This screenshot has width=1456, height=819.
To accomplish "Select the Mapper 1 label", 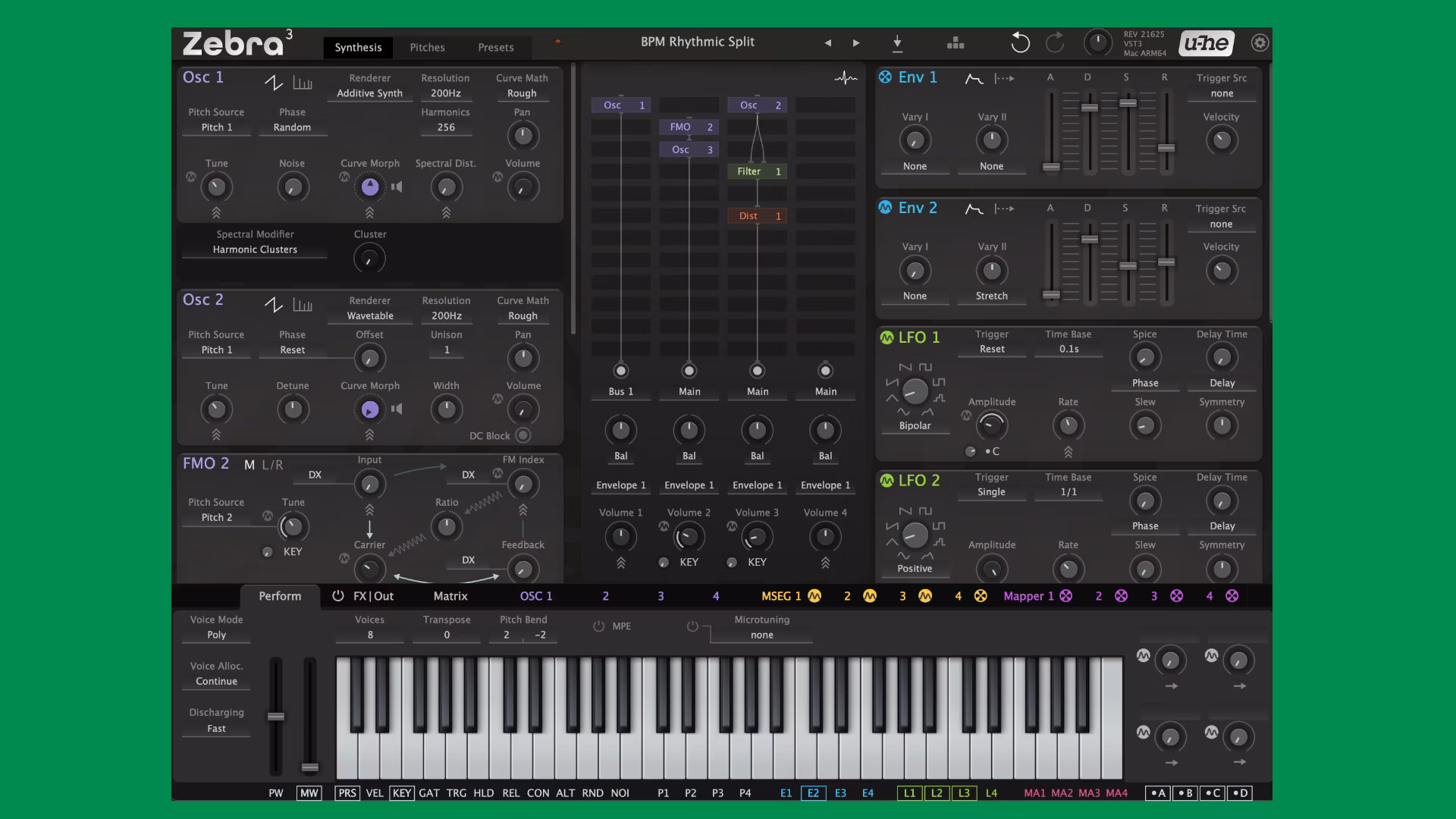I will tap(1029, 596).
